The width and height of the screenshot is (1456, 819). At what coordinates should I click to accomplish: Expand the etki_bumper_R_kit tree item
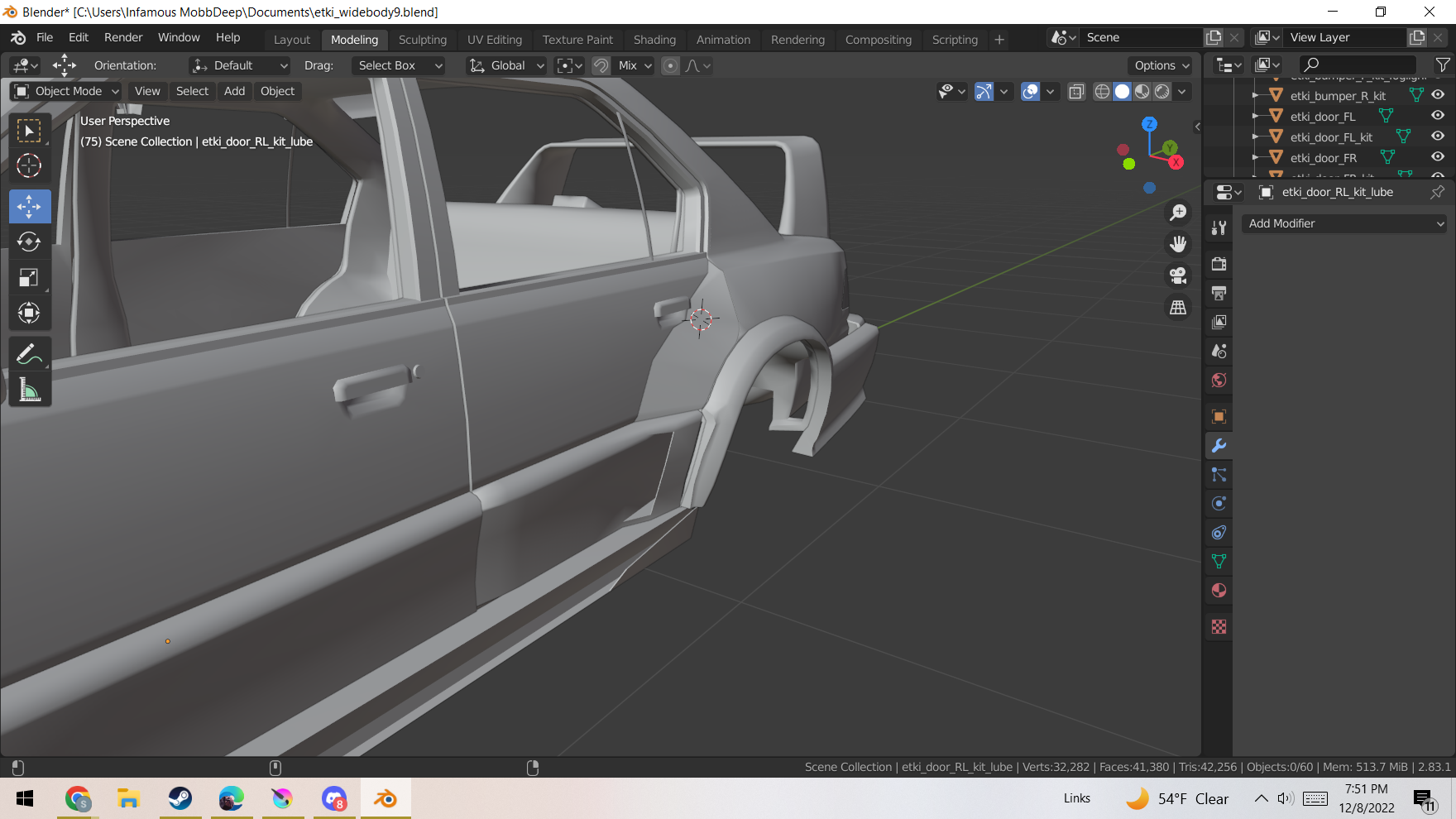1255,95
